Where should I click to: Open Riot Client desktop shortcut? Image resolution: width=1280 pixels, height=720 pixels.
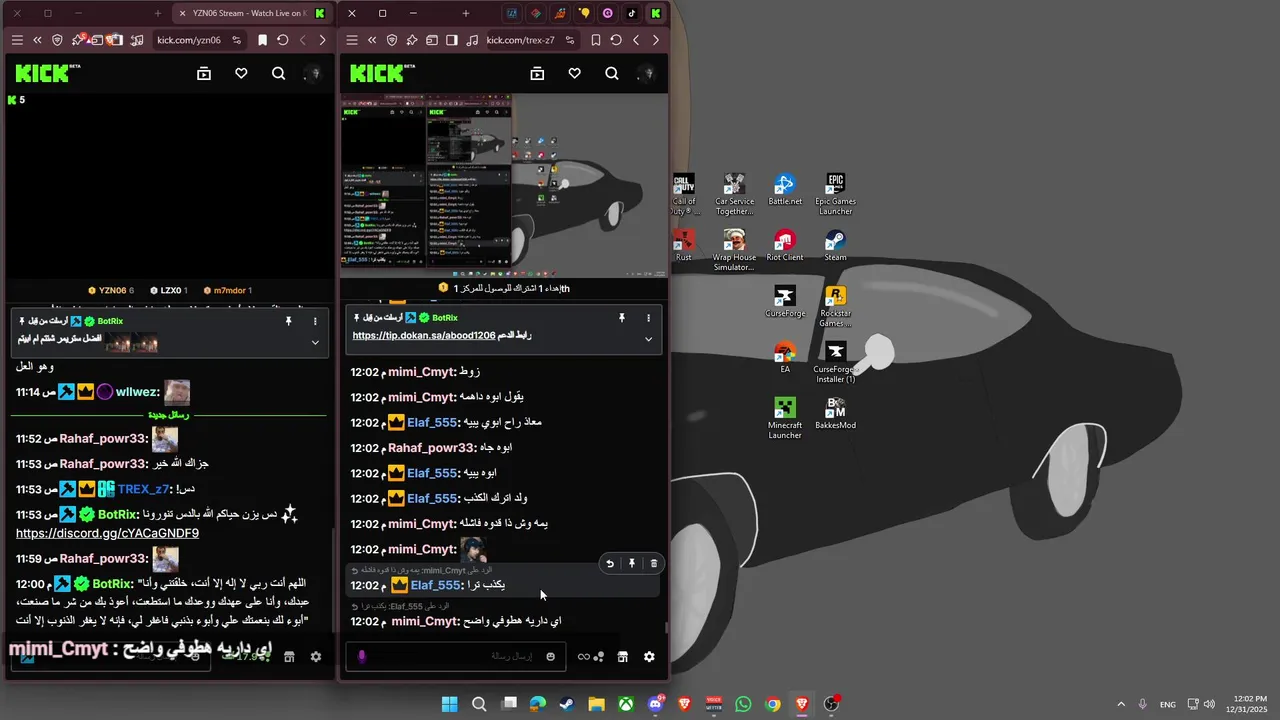[785, 246]
